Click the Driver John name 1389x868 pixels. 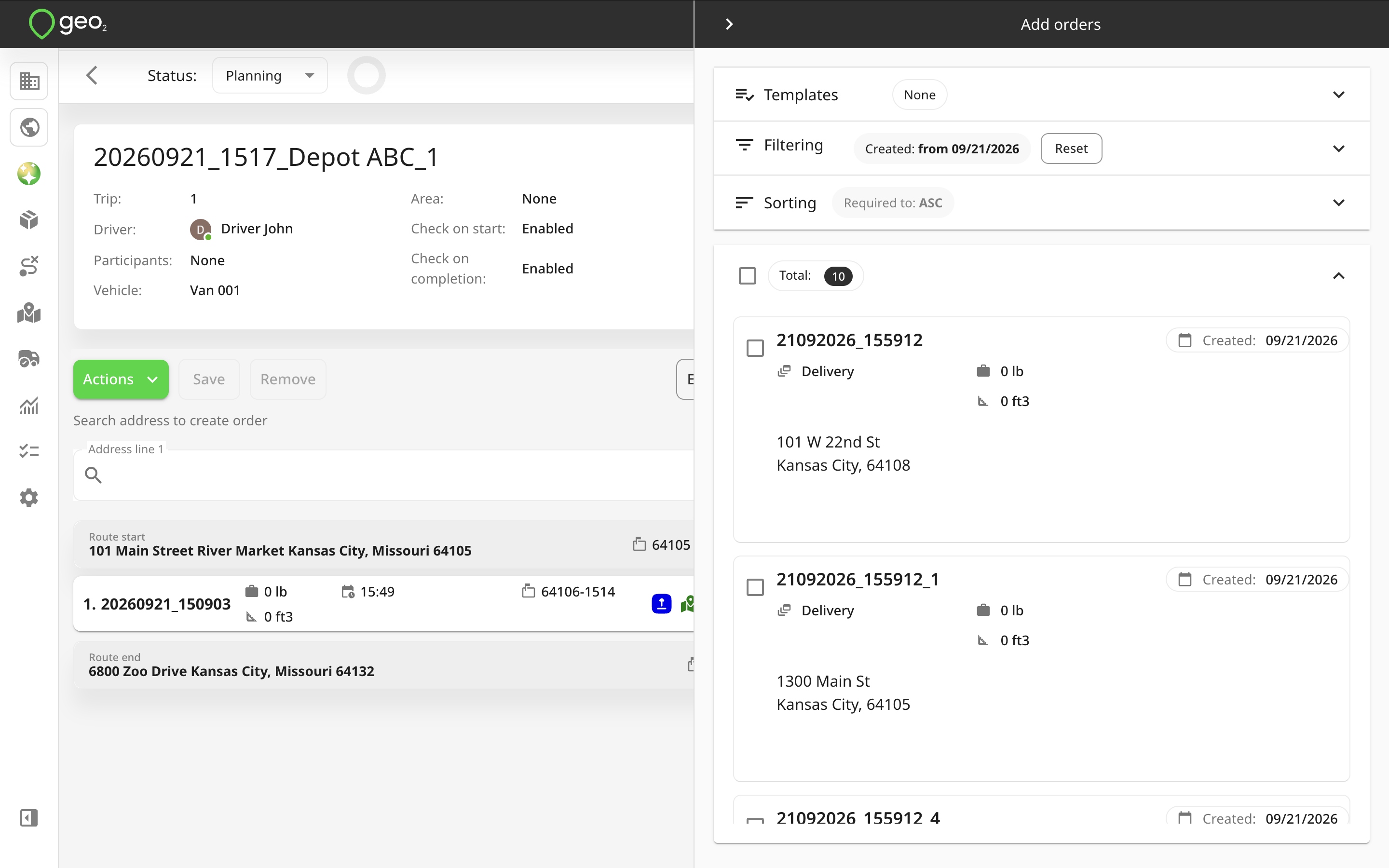click(x=257, y=229)
